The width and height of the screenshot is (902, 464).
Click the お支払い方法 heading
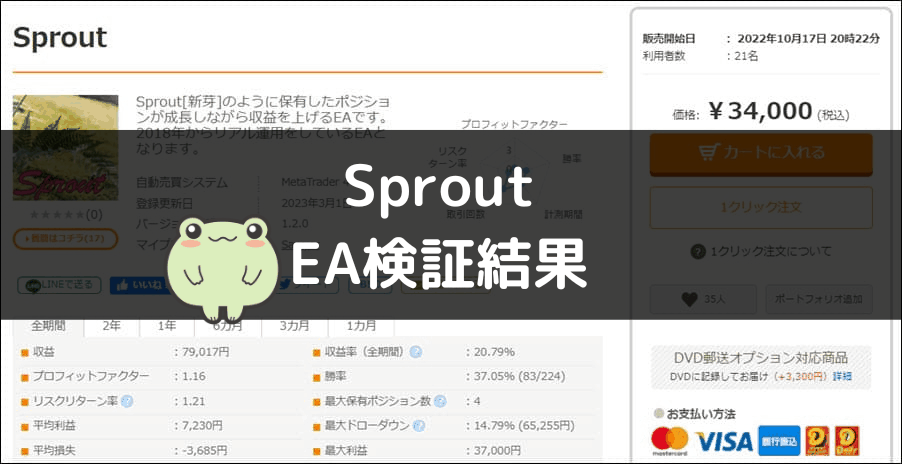[701, 414]
